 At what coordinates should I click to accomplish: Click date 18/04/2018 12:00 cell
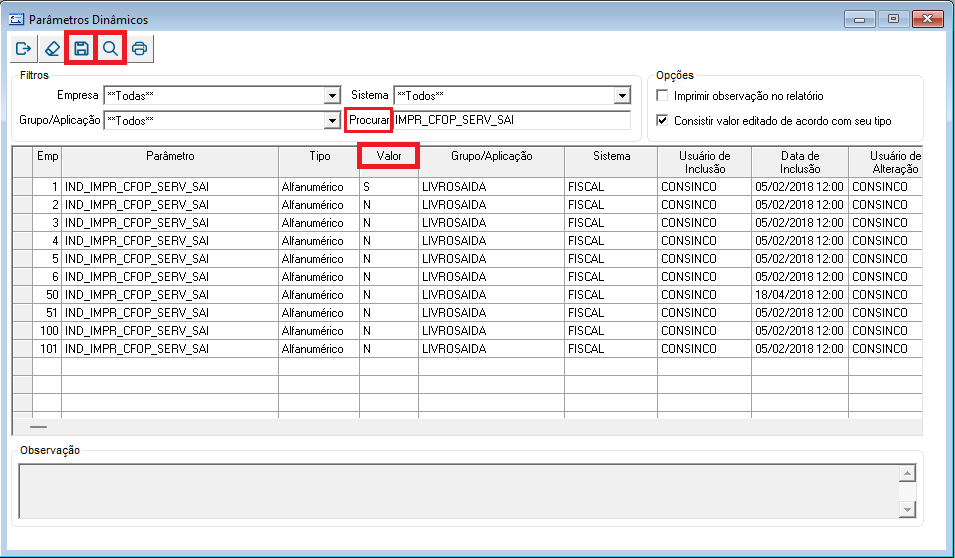pyautogui.click(x=800, y=295)
